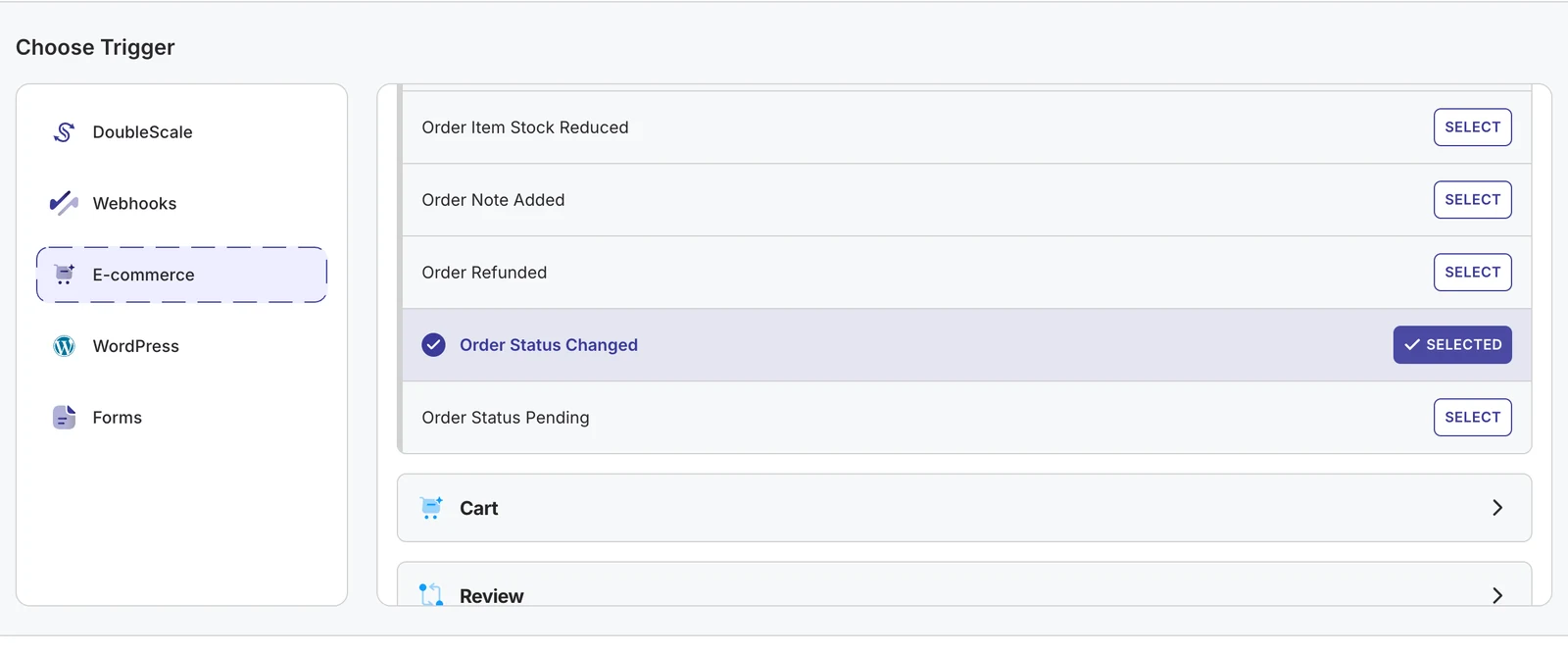1568x654 pixels.
Task: Click the Review section icon
Action: [x=431, y=594]
